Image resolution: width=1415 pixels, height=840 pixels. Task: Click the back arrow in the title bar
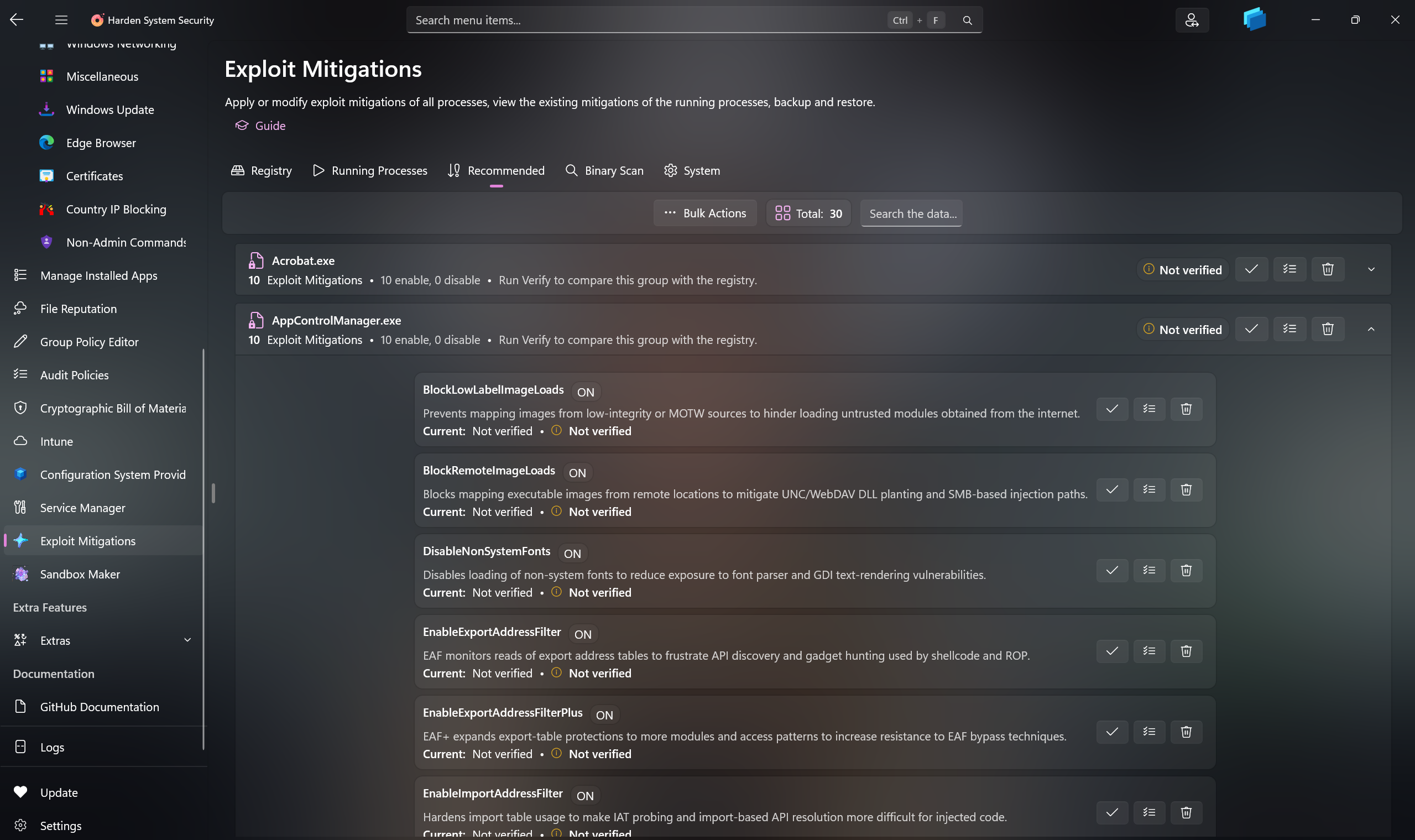coord(17,20)
